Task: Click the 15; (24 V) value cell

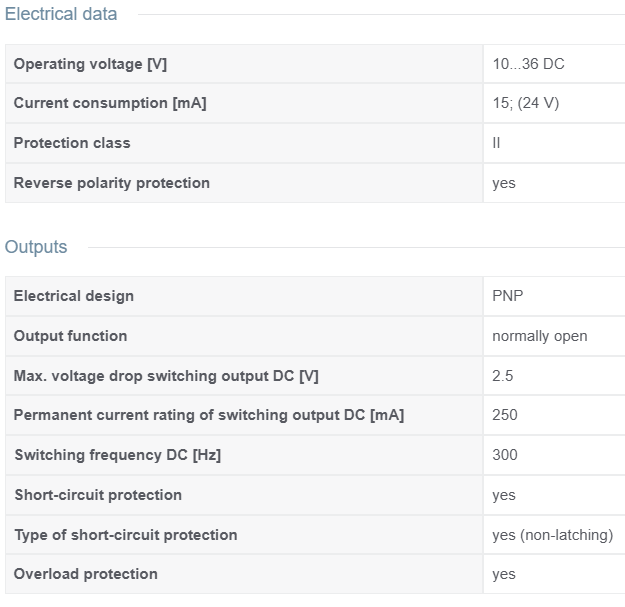Action: coord(525,103)
